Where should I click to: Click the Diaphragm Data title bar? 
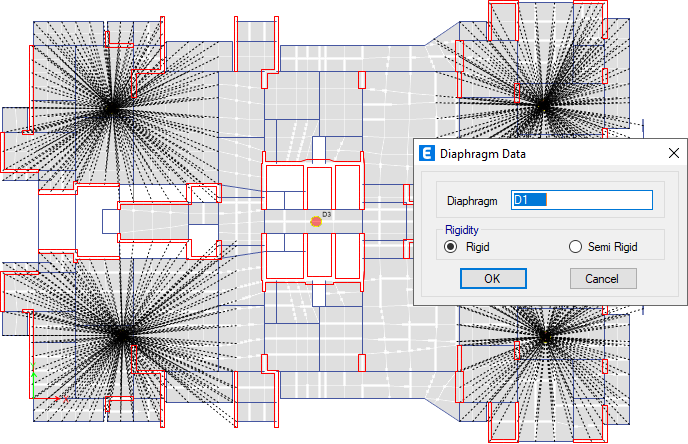click(550, 154)
